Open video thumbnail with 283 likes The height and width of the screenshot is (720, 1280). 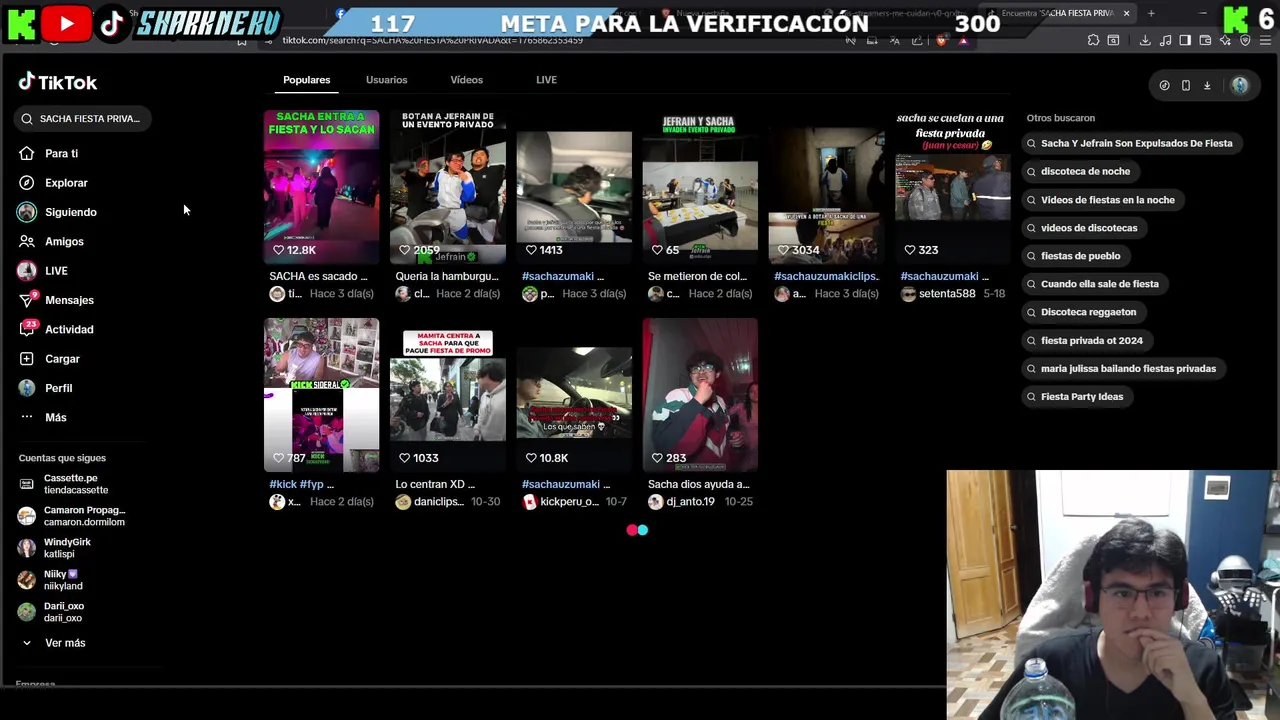700,395
